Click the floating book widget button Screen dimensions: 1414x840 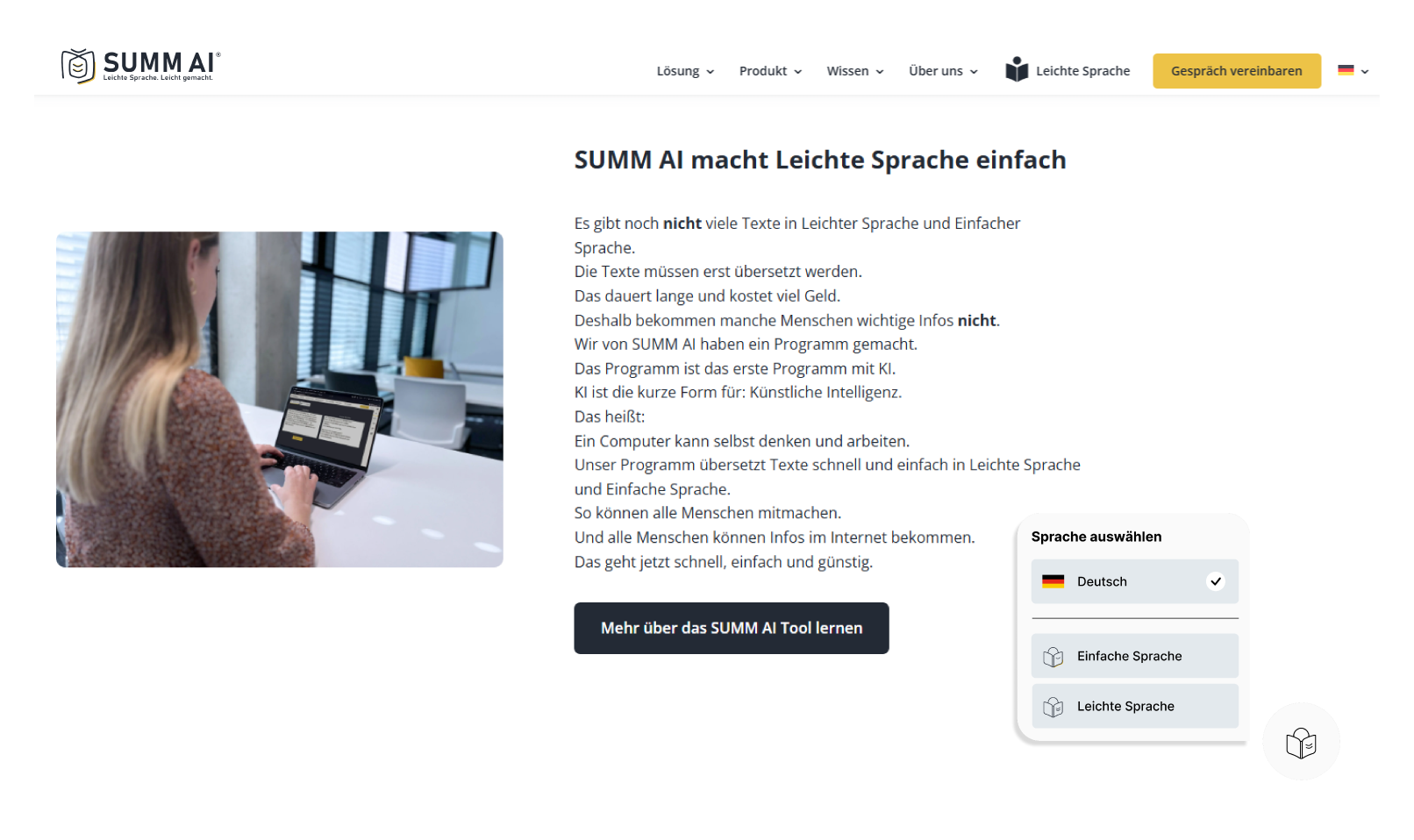[1301, 742]
